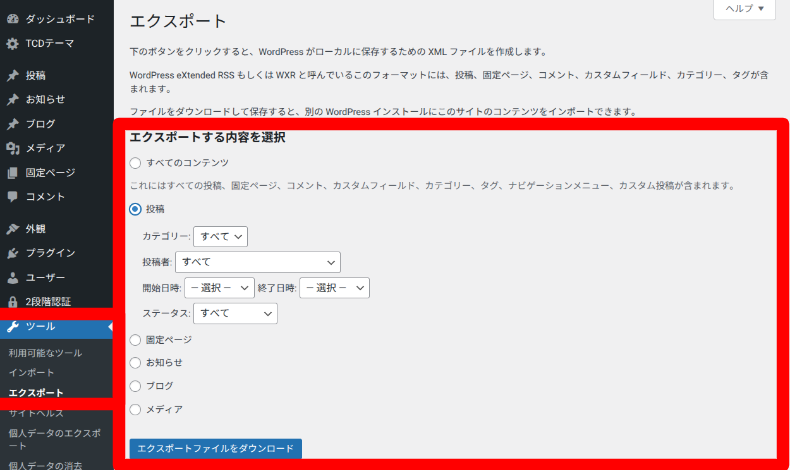This screenshot has height=470, width=790.
Task: Select the 投稿 radio button
Action: coord(135,209)
